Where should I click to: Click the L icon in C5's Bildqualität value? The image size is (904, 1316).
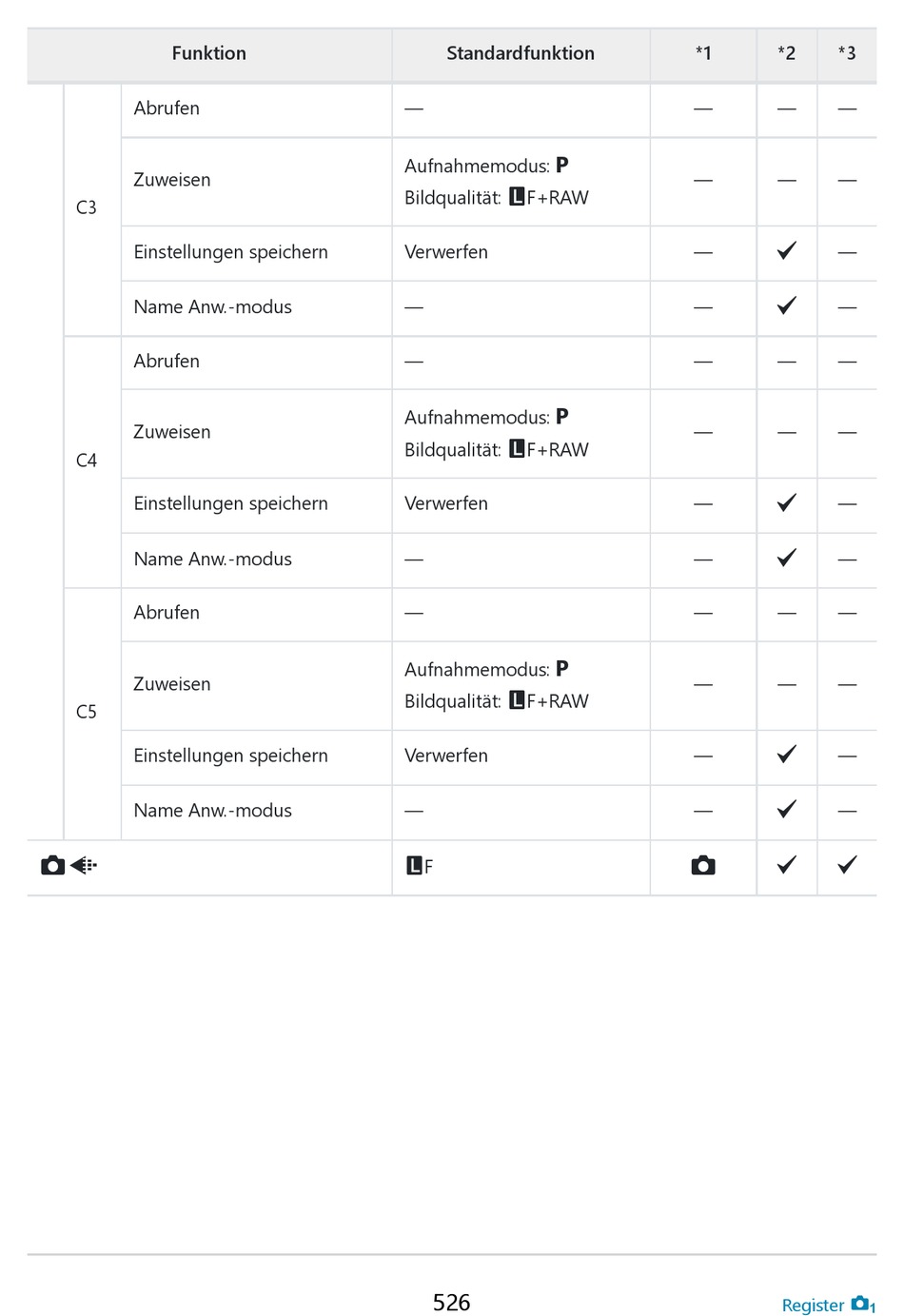point(517,700)
